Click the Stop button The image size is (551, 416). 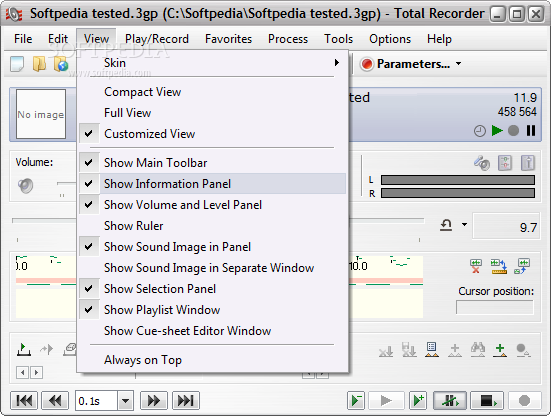pos(487,401)
